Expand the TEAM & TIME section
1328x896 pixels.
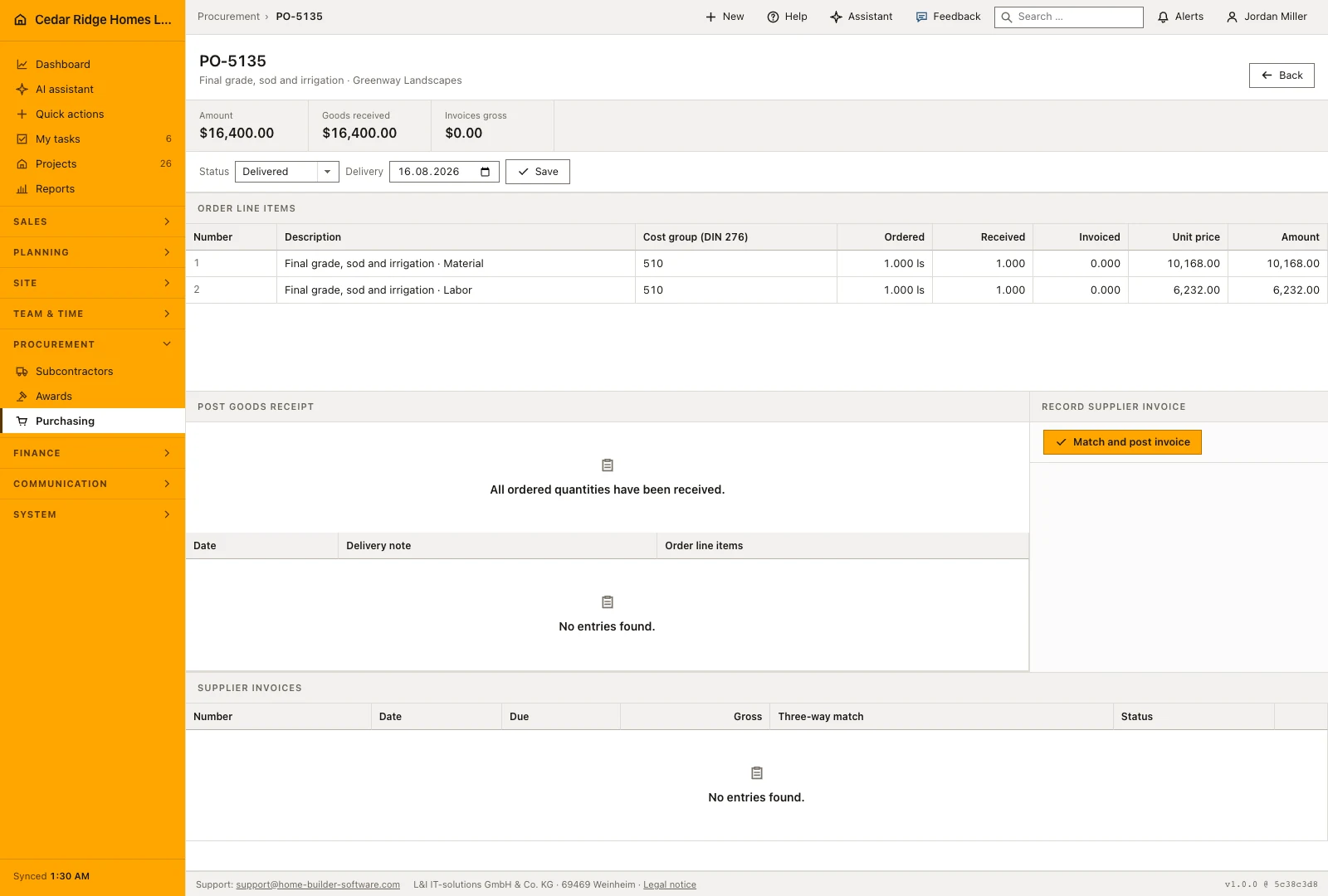(92, 314)
